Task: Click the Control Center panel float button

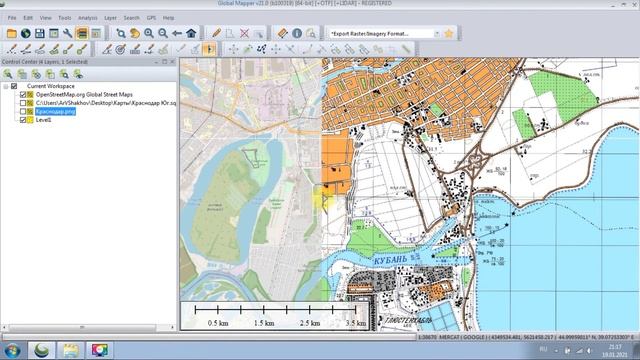Action: 164,62
